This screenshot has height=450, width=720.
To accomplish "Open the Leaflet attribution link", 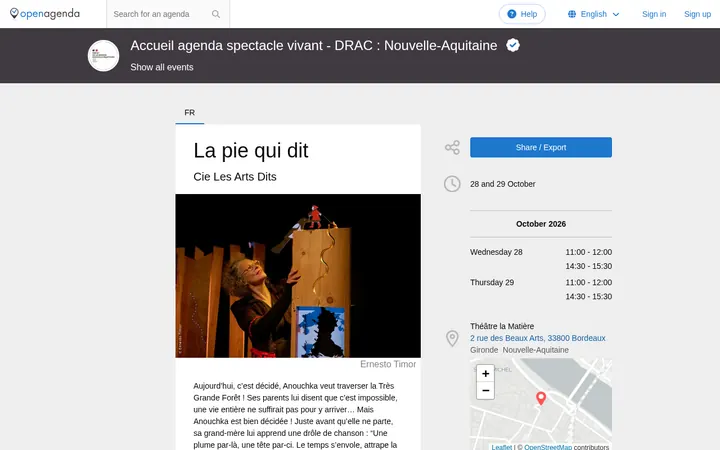I will coord(501,447).
